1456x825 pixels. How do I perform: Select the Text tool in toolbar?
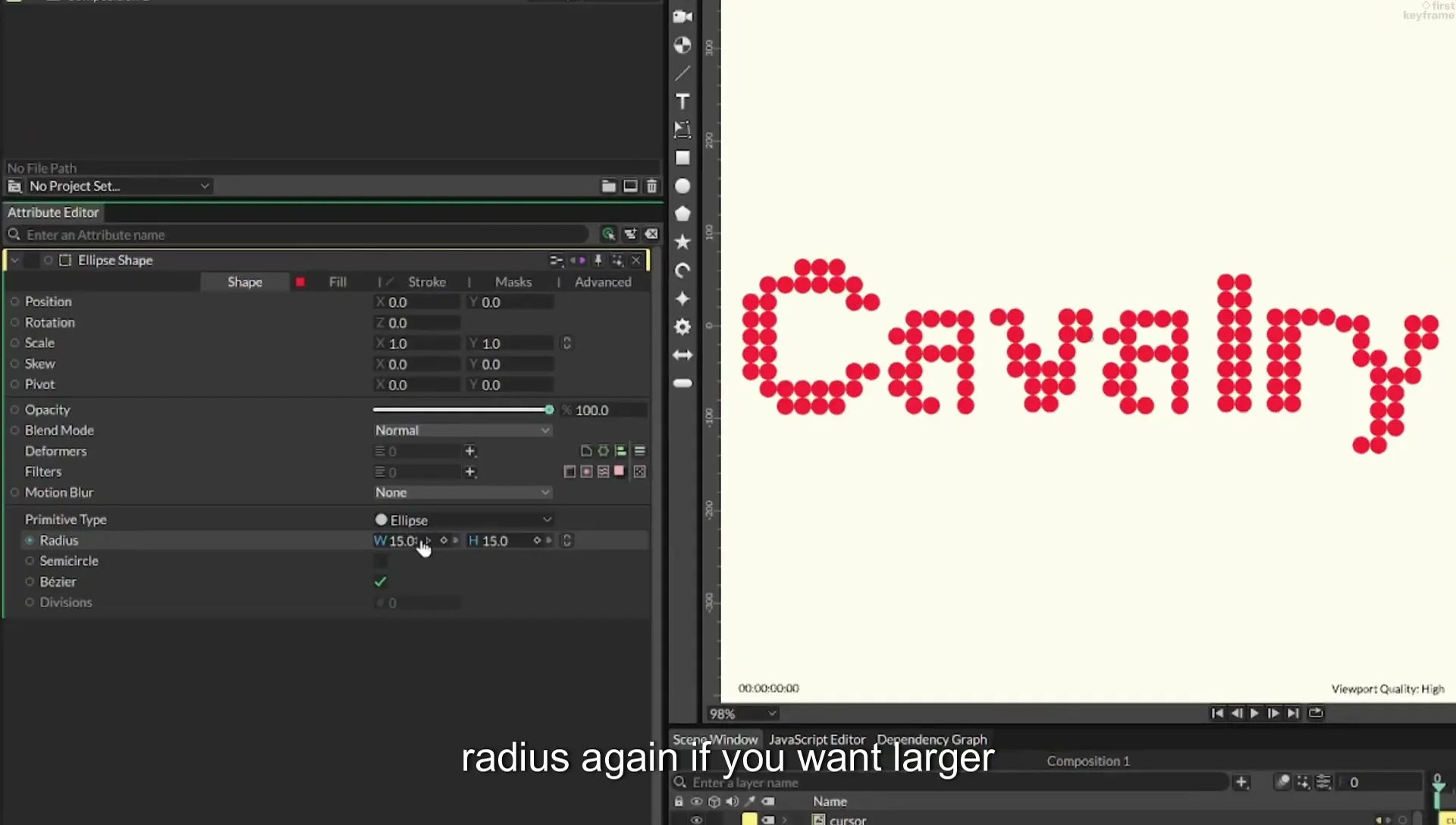click(682, 102)
